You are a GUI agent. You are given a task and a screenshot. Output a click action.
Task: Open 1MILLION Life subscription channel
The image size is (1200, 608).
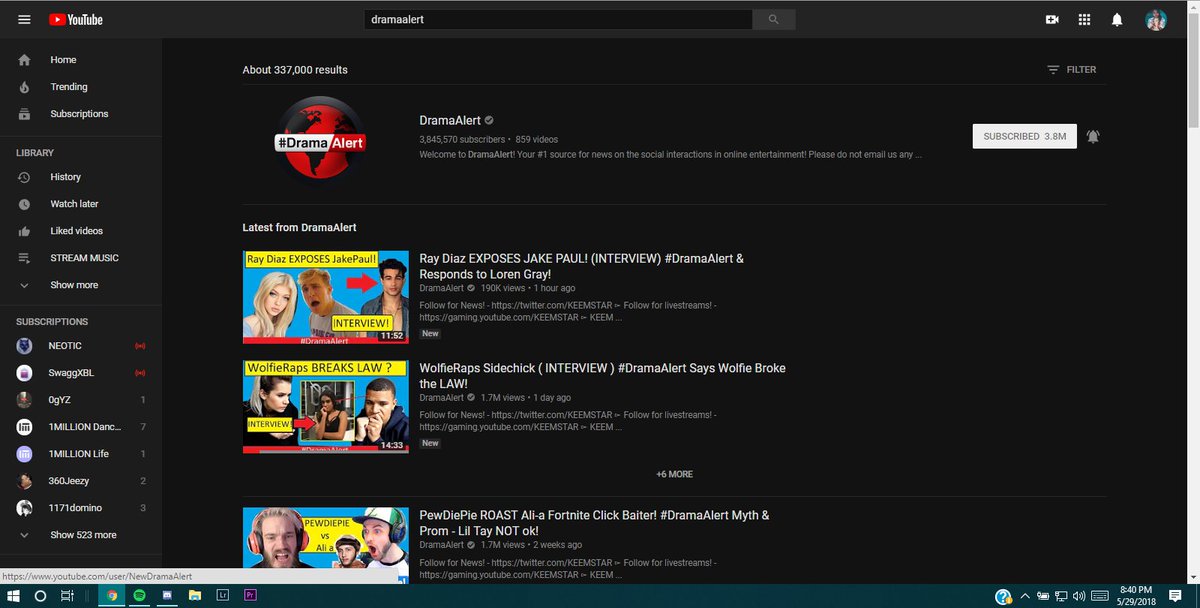(x=81, y=454)
